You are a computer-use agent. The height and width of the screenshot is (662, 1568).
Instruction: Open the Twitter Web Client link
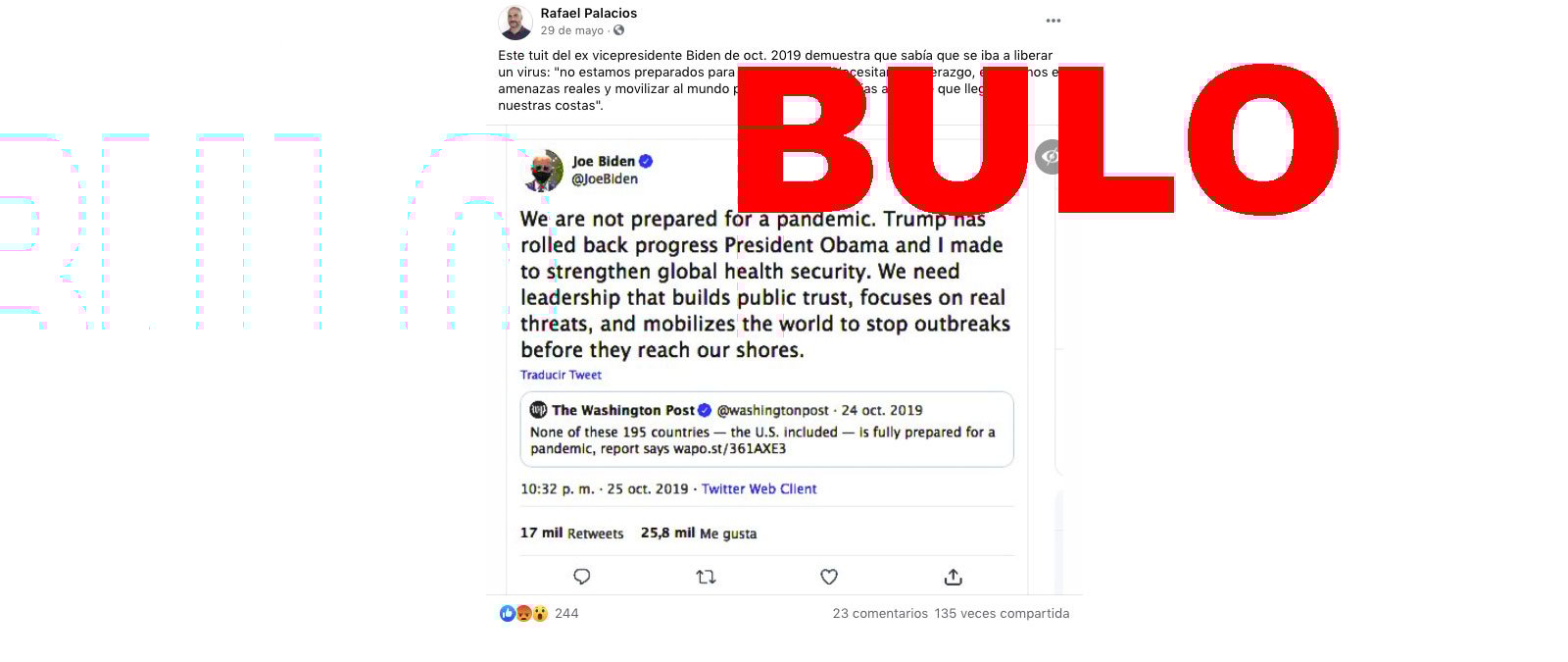tap(759, 488)
